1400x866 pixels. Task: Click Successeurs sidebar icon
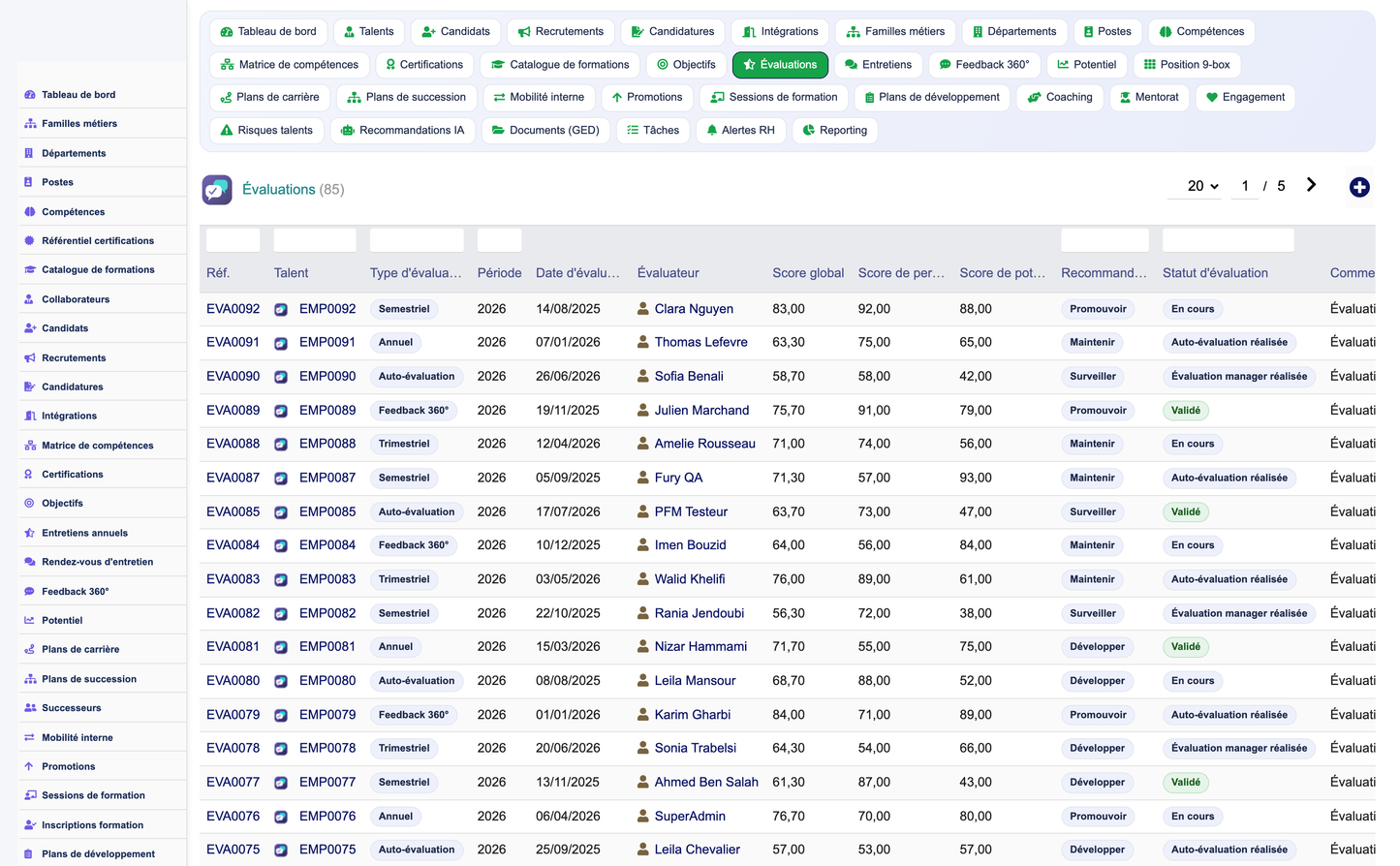tap(29, 708)
